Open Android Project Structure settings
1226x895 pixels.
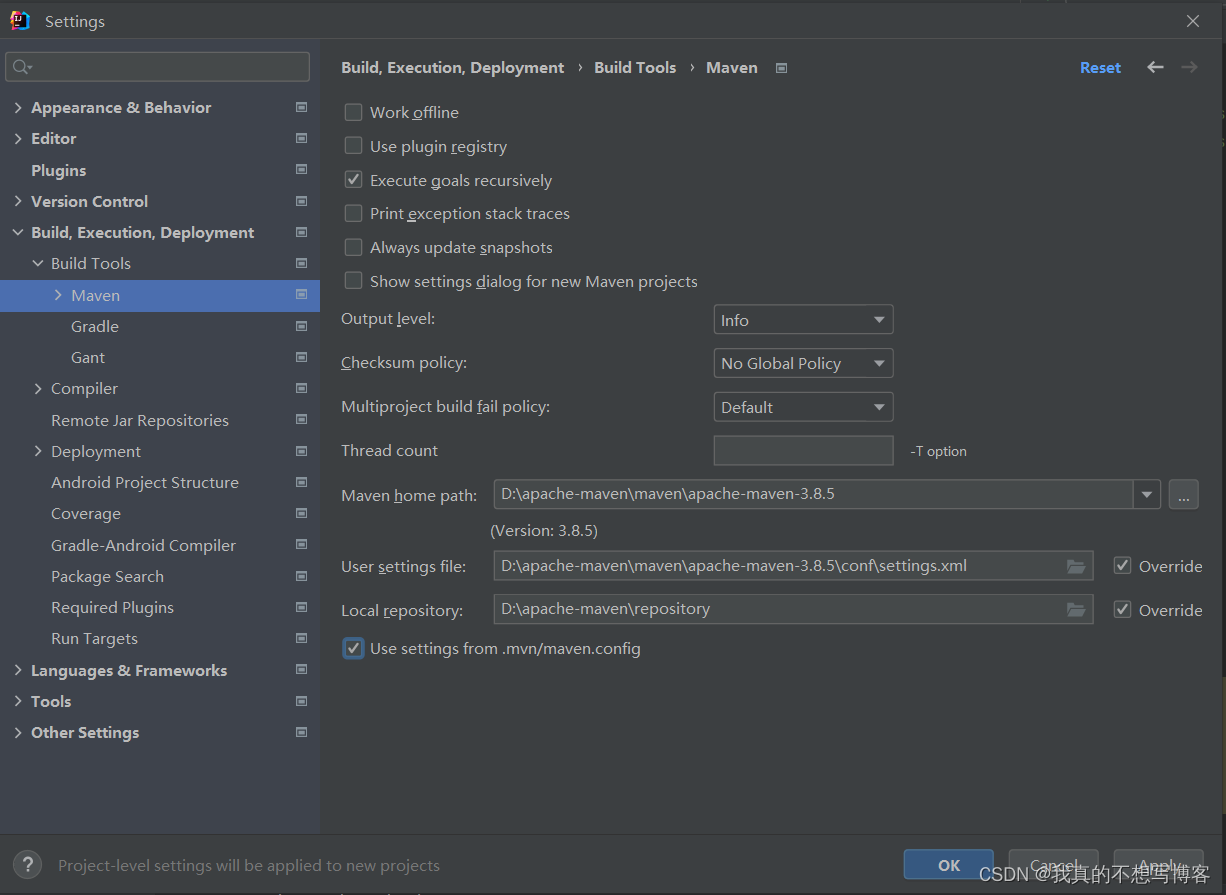coord(145,482)
